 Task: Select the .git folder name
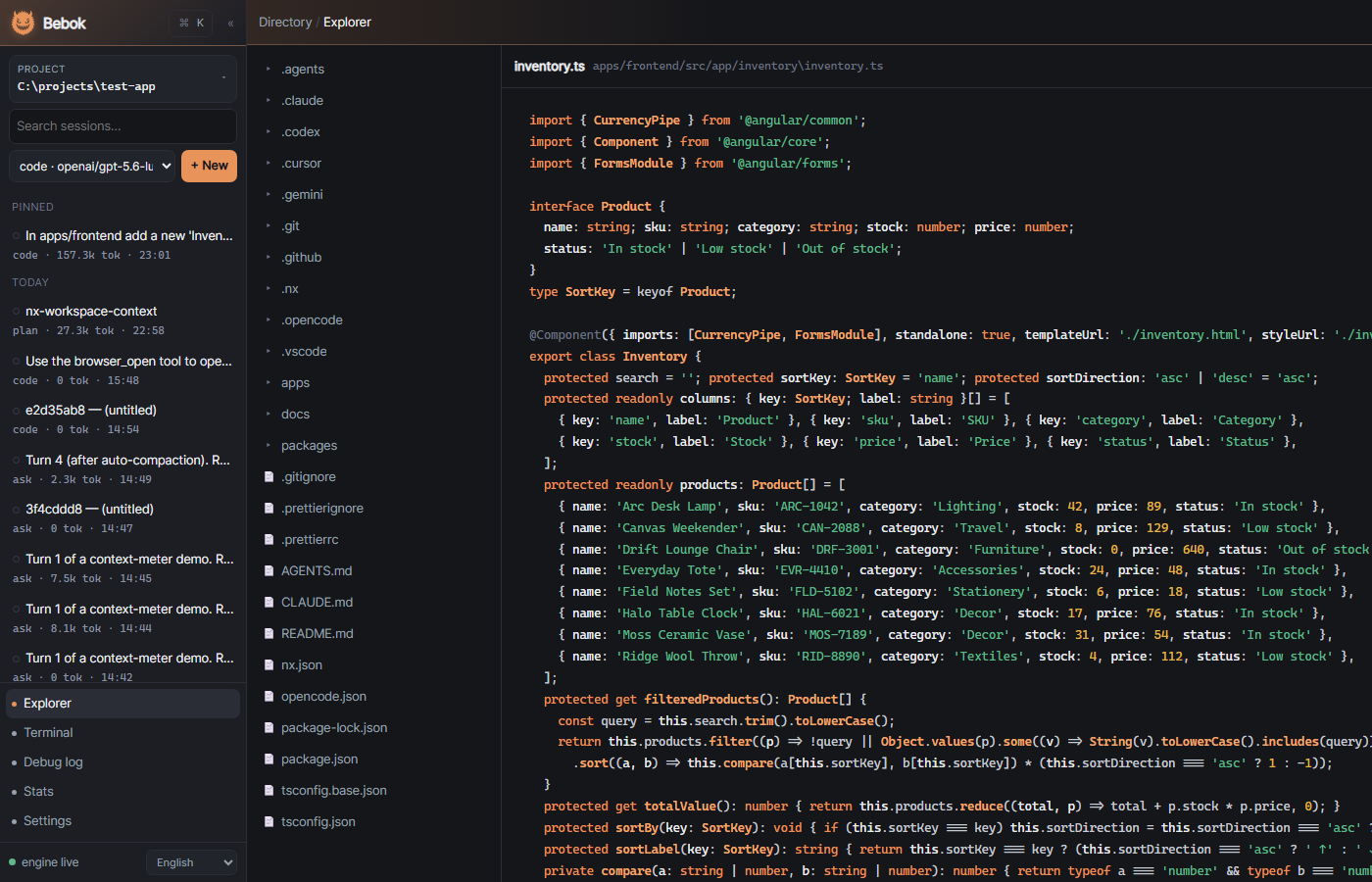[x=290, y=226]
